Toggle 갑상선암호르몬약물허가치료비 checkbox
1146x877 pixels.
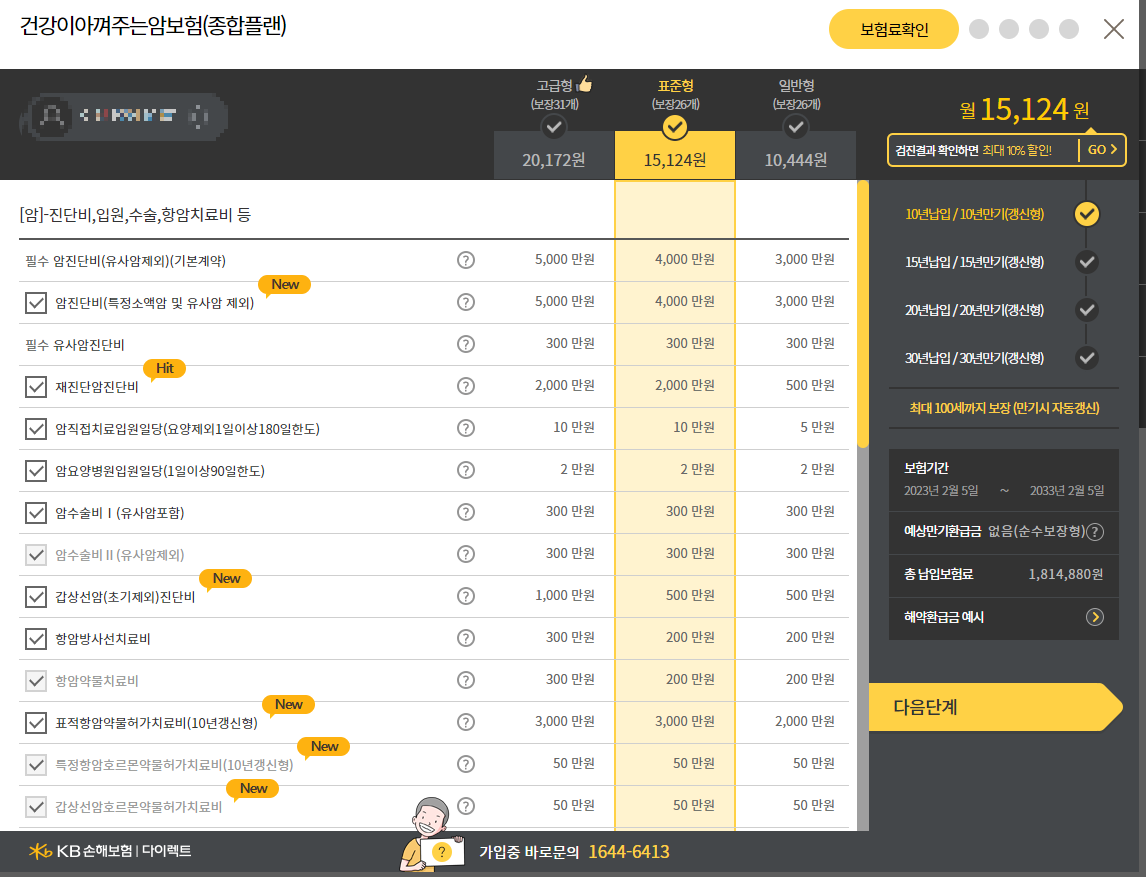click(36, 807)
